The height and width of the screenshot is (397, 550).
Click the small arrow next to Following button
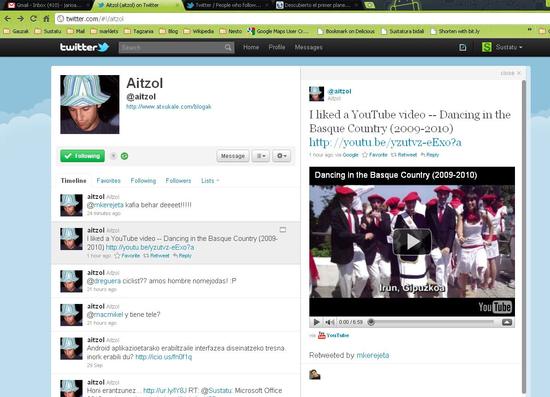[x=114, y=156]
